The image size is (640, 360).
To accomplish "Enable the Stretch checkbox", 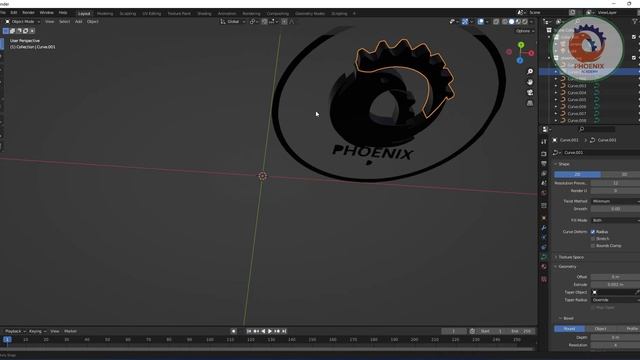I will [x=593, y=239].
